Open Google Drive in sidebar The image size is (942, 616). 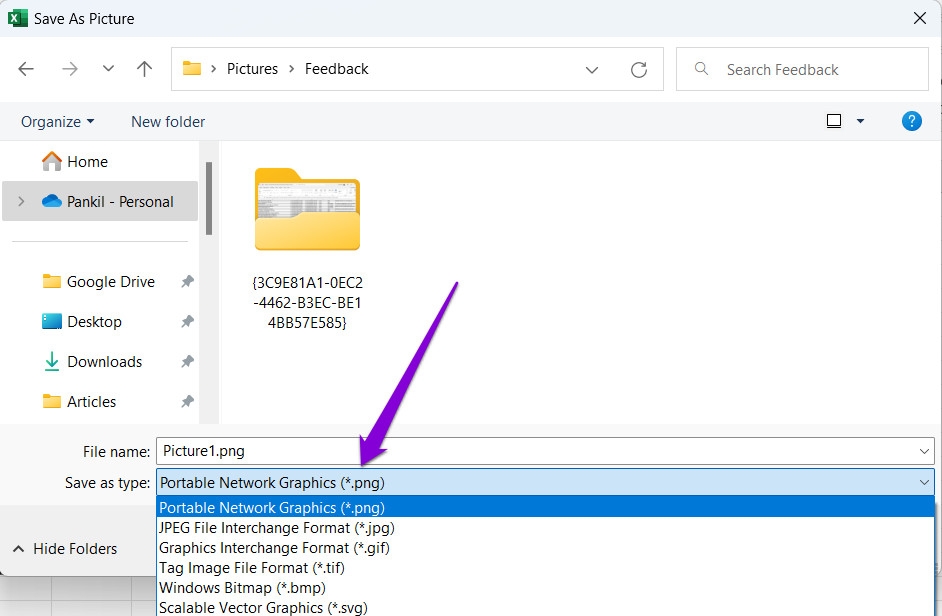tap(99, 282)
